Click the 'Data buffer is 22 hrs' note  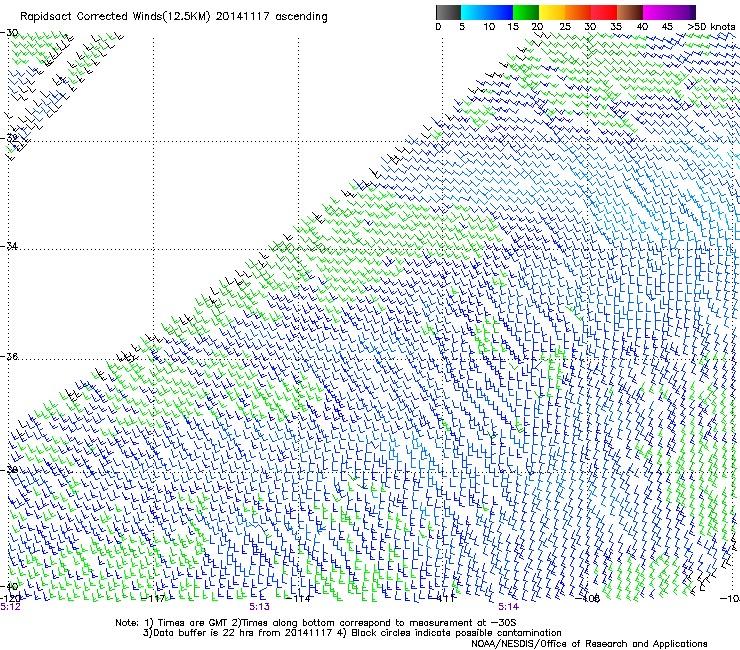click(x=352, y=633)
